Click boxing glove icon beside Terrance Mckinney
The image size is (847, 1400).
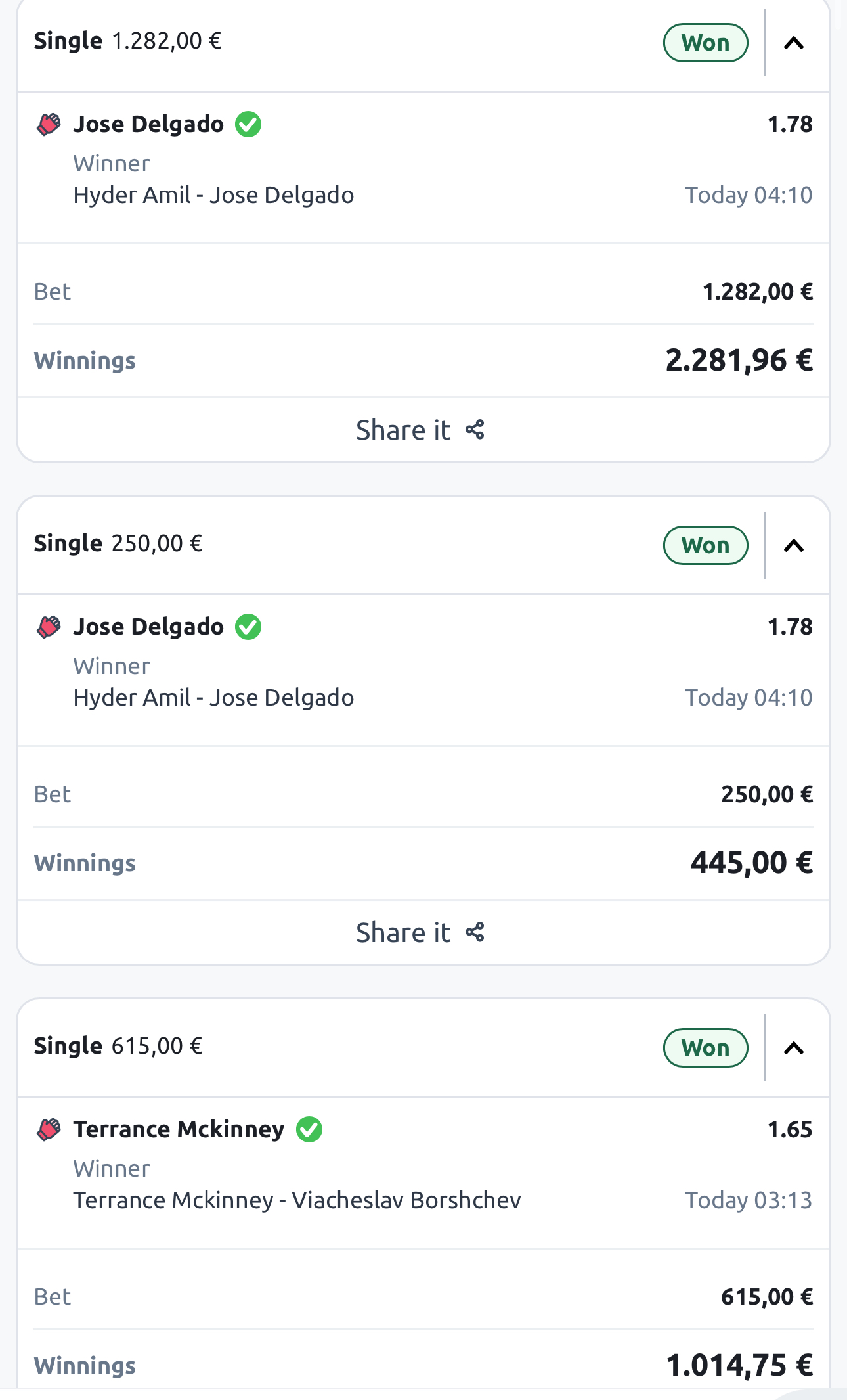pyautogui.click(x=49, y=1129)
